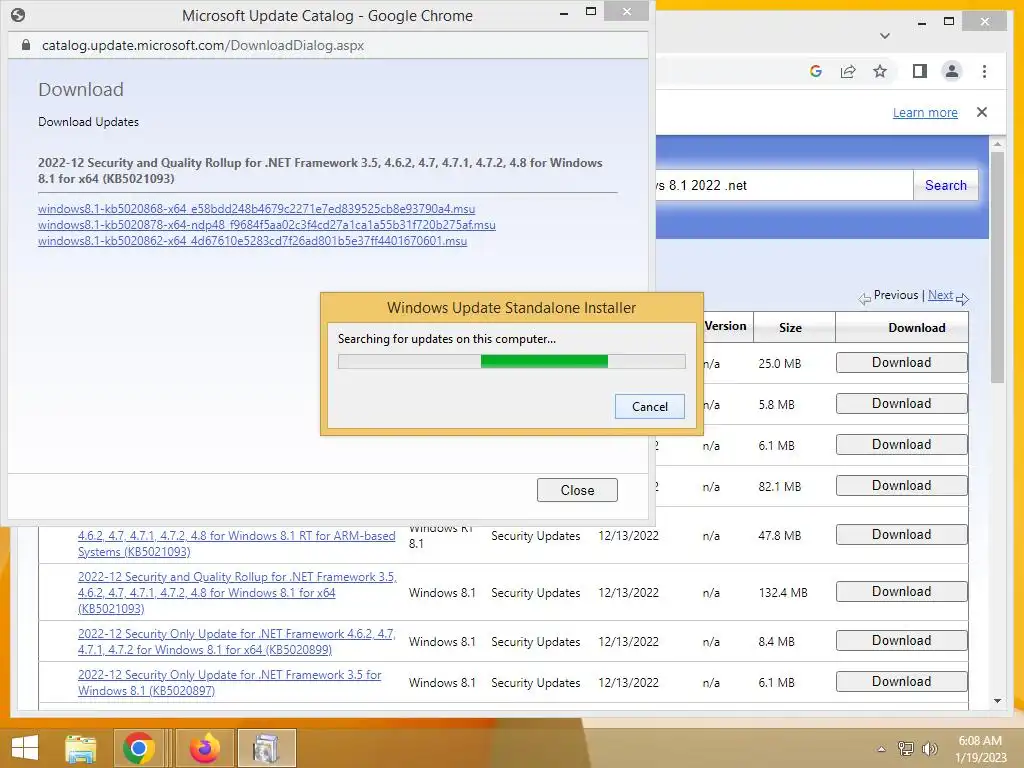Viewport: 1024px width, 768px height.
Task: Share this page using the share icon
Action: (848, 71)
